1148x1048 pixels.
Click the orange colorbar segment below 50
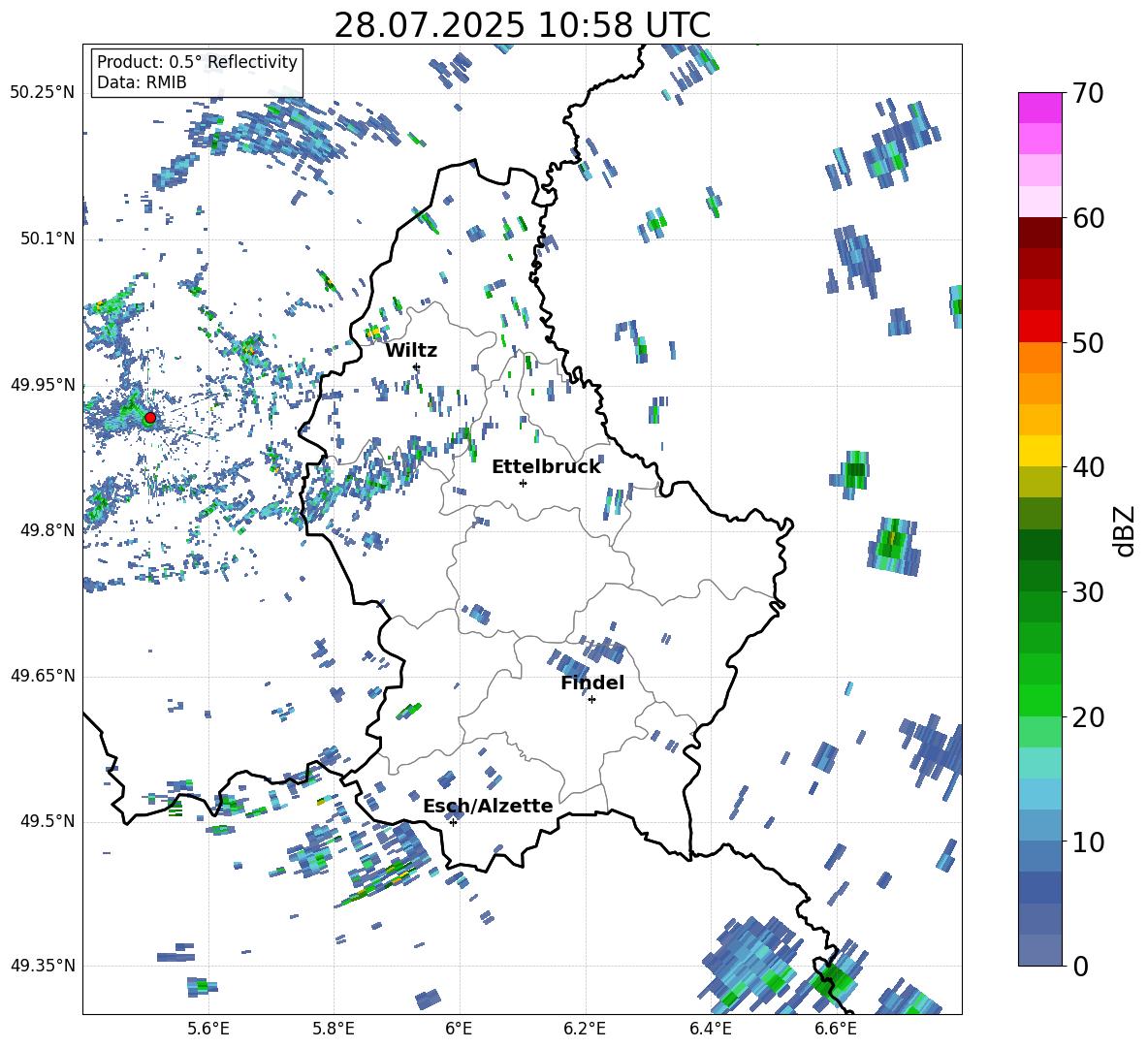coord(1039,358)
